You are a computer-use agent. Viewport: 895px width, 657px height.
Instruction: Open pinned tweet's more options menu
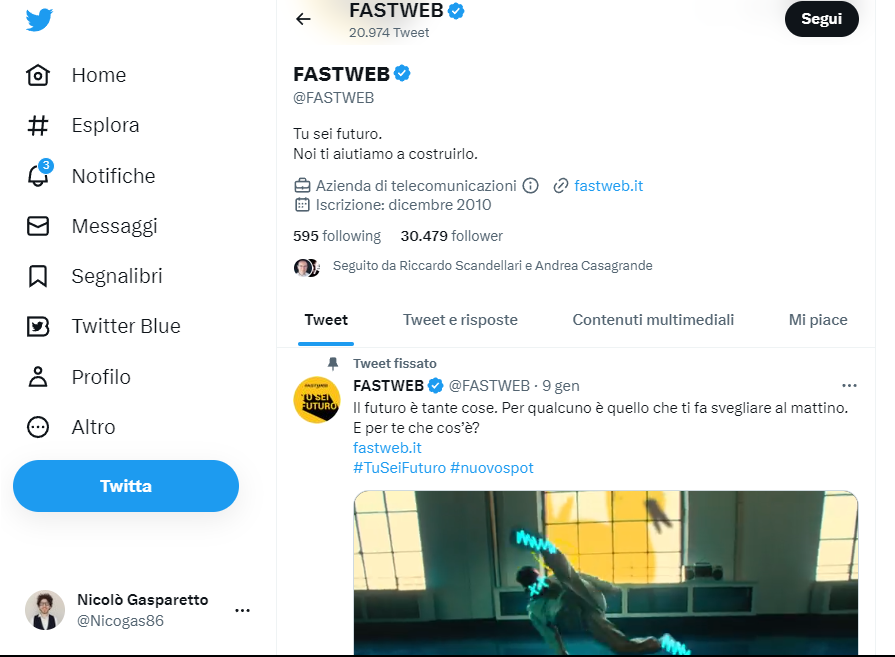click(x=849, y=385)
